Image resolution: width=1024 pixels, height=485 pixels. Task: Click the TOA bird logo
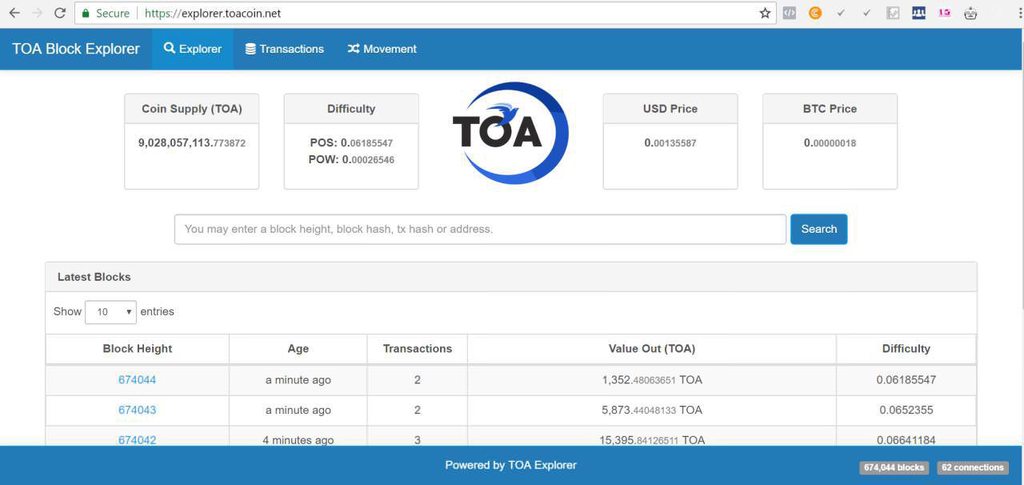pos(510,133)
